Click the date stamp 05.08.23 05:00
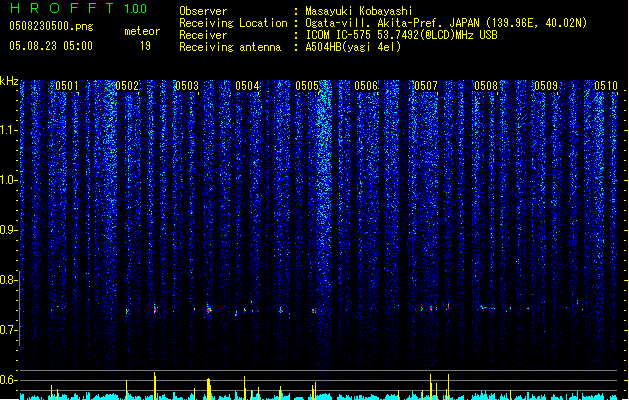629x400 pixels. click(x=51, y=45)
